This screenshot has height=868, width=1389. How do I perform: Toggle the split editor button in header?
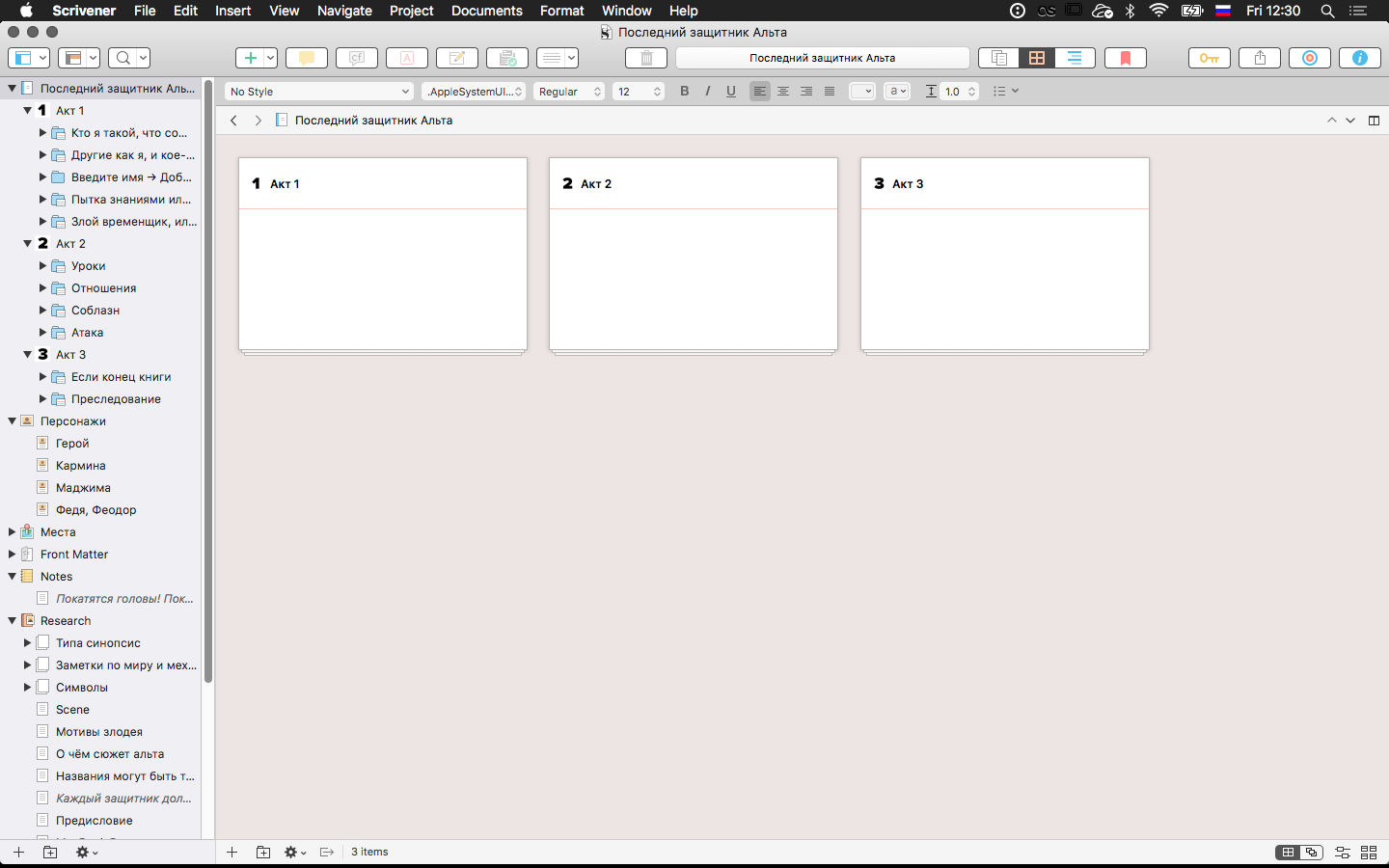click(x=1374, y=121)
